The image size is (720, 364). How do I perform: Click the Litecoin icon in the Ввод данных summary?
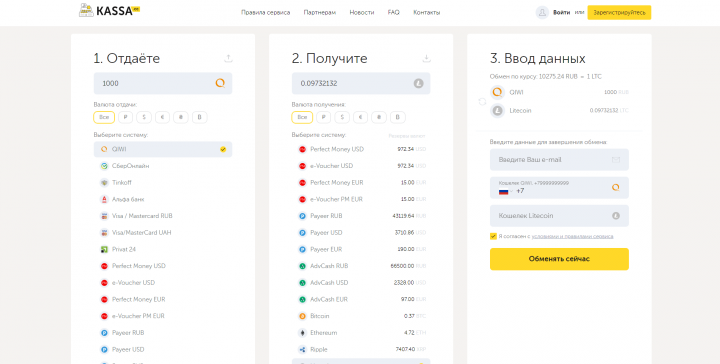(x=497, y=111)
